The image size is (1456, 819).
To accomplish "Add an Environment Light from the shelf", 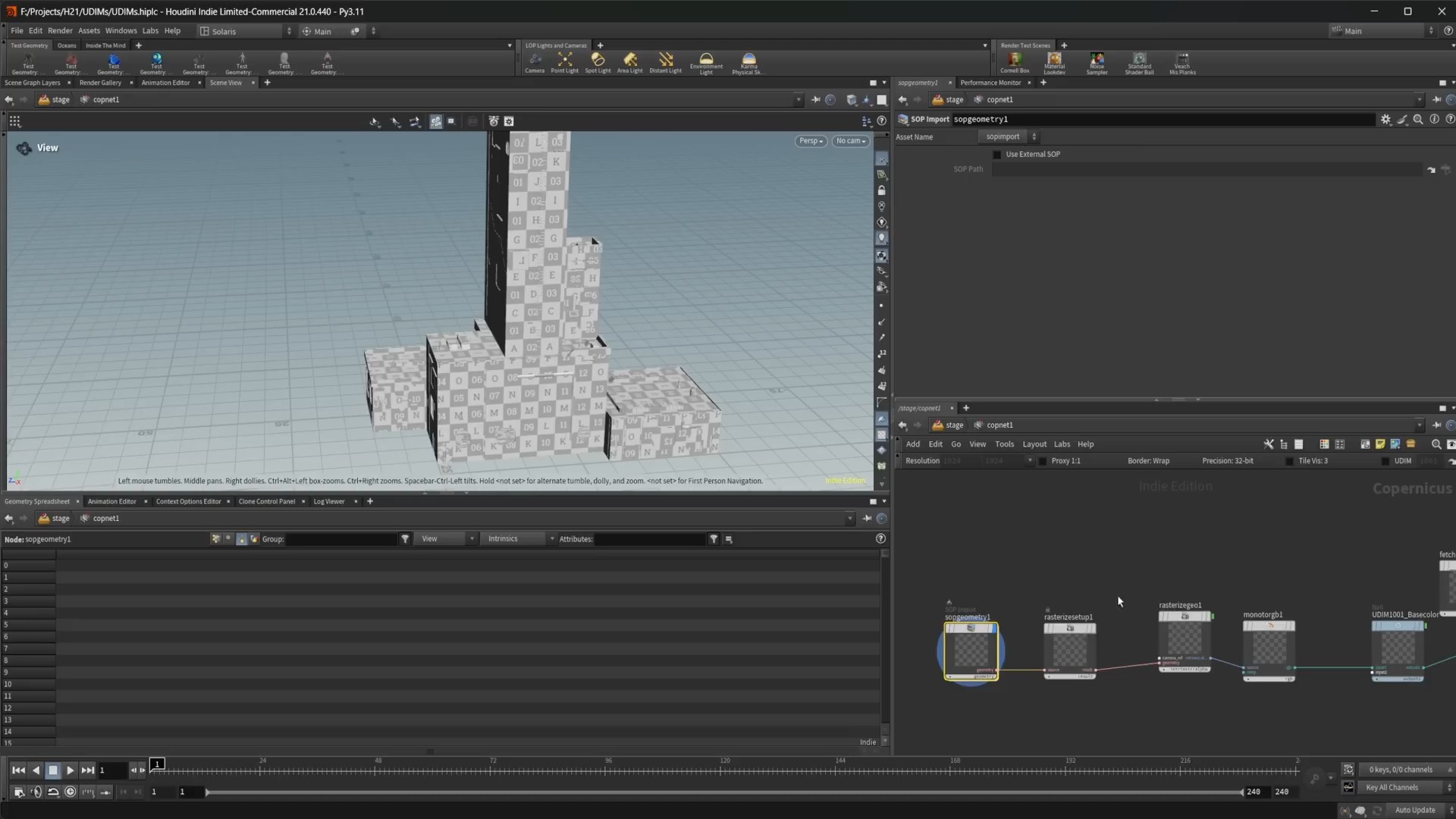I will (706, 64).
